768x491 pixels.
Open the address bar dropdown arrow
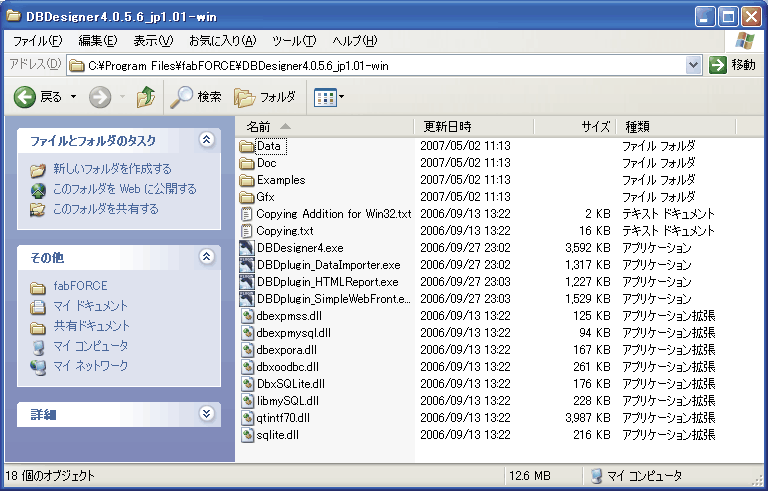pos(693,65)
